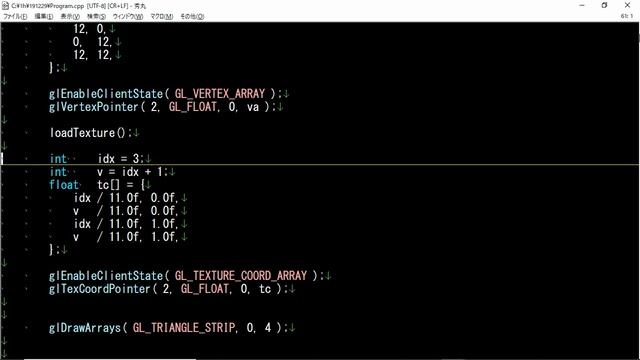Click the Hidemaru document icon in title bar
Screen dimensions: 640x360
[5, 5]
